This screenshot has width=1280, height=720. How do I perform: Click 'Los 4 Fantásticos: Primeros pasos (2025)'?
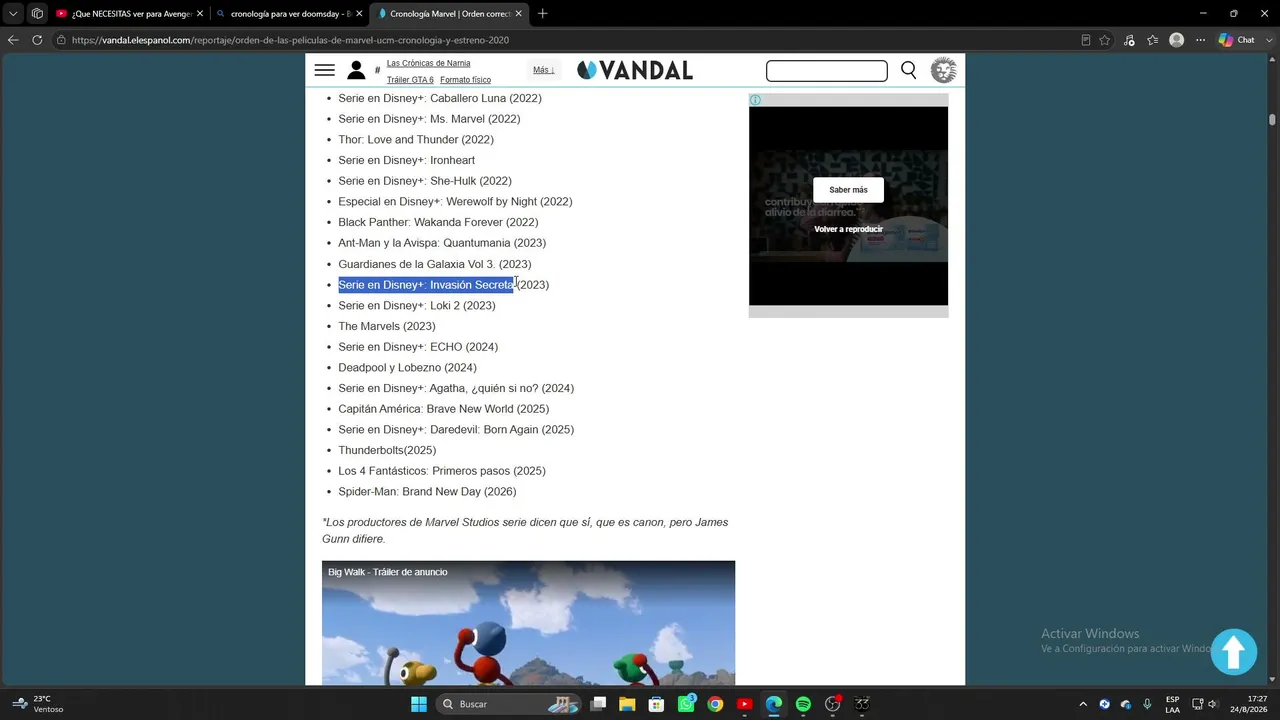coord(442,471)
